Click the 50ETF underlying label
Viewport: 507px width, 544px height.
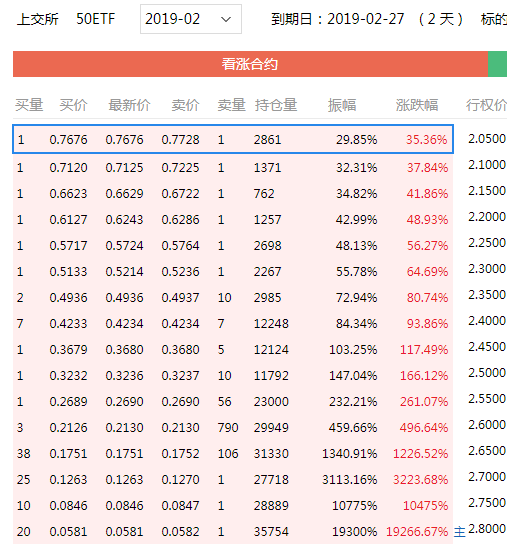[95, 19]
